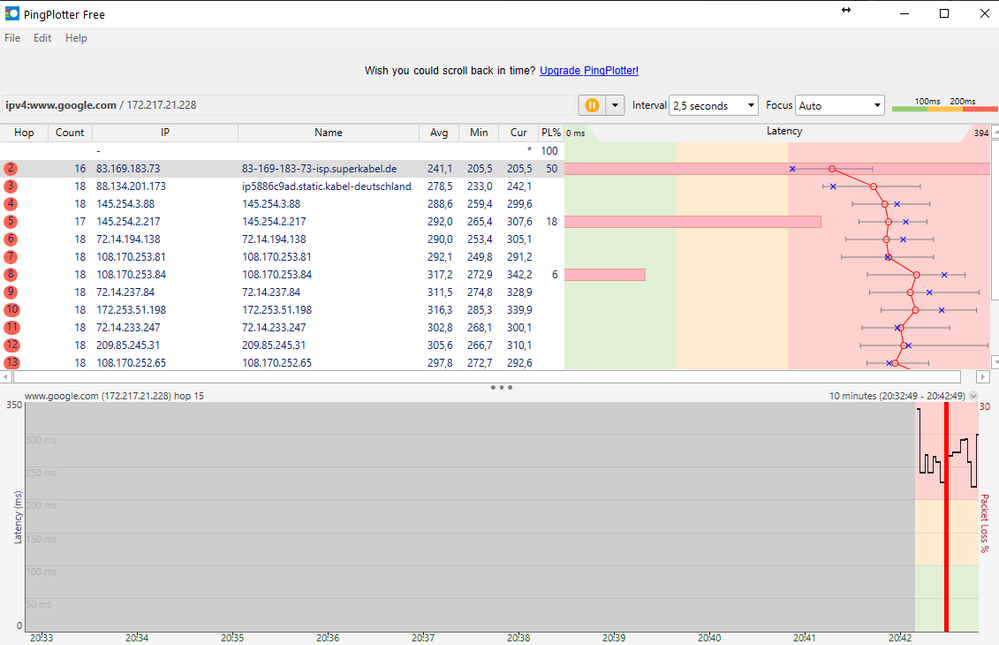The image size is (999, 645).
Task: Click the horizontal scrollbar right arrow
Action: (983, 377)
